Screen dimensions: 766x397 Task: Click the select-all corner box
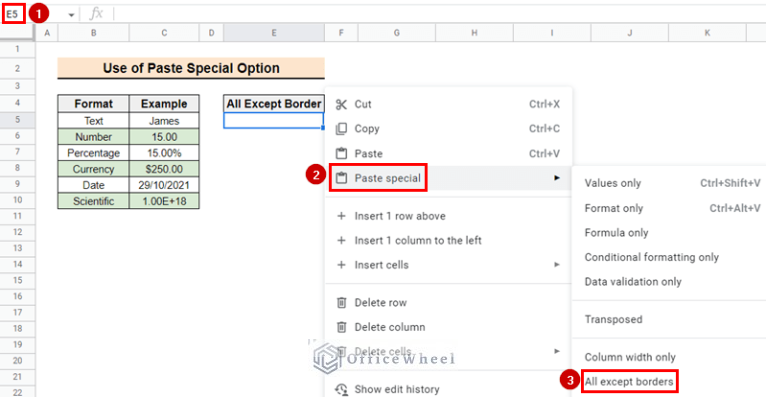(17, 32)
